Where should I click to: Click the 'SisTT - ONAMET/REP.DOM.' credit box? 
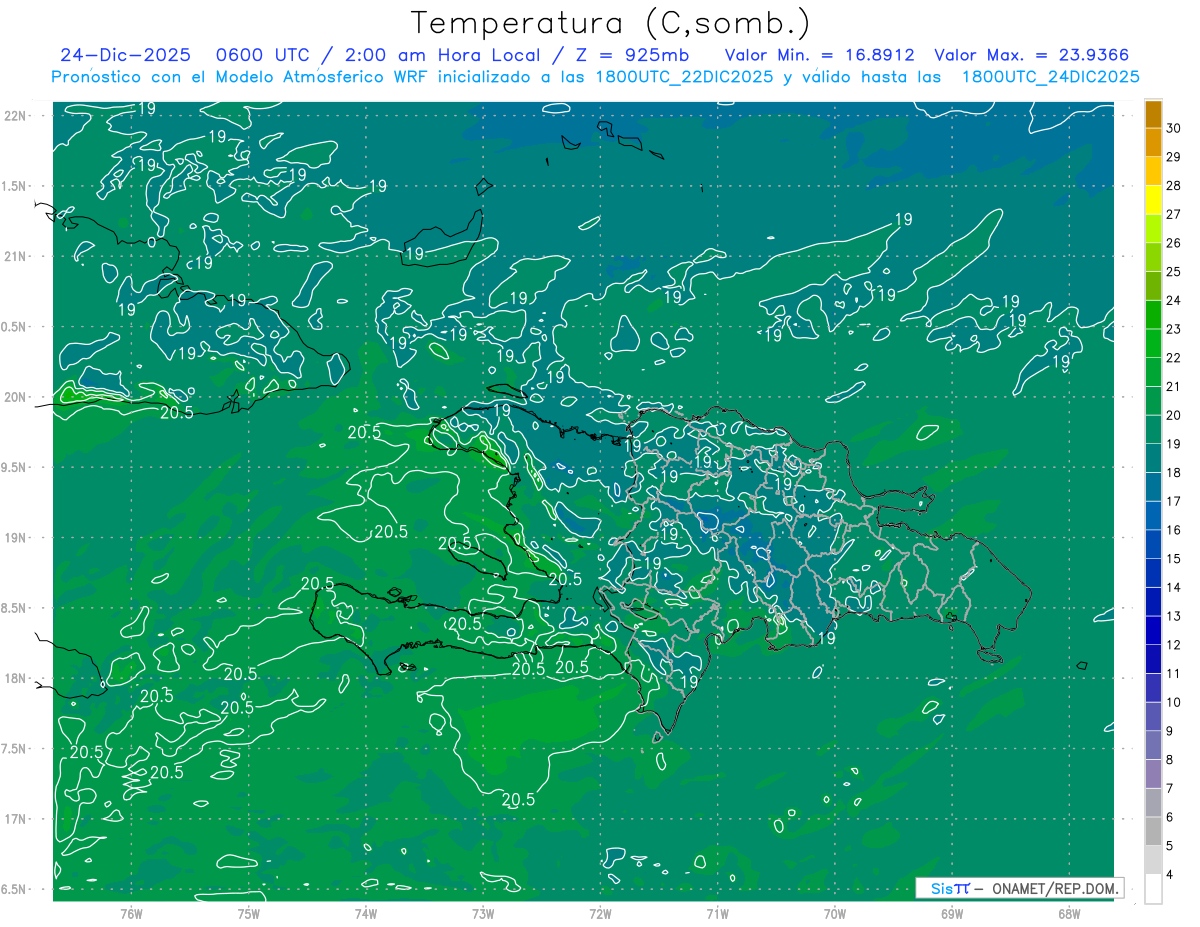pos(1019,888)
